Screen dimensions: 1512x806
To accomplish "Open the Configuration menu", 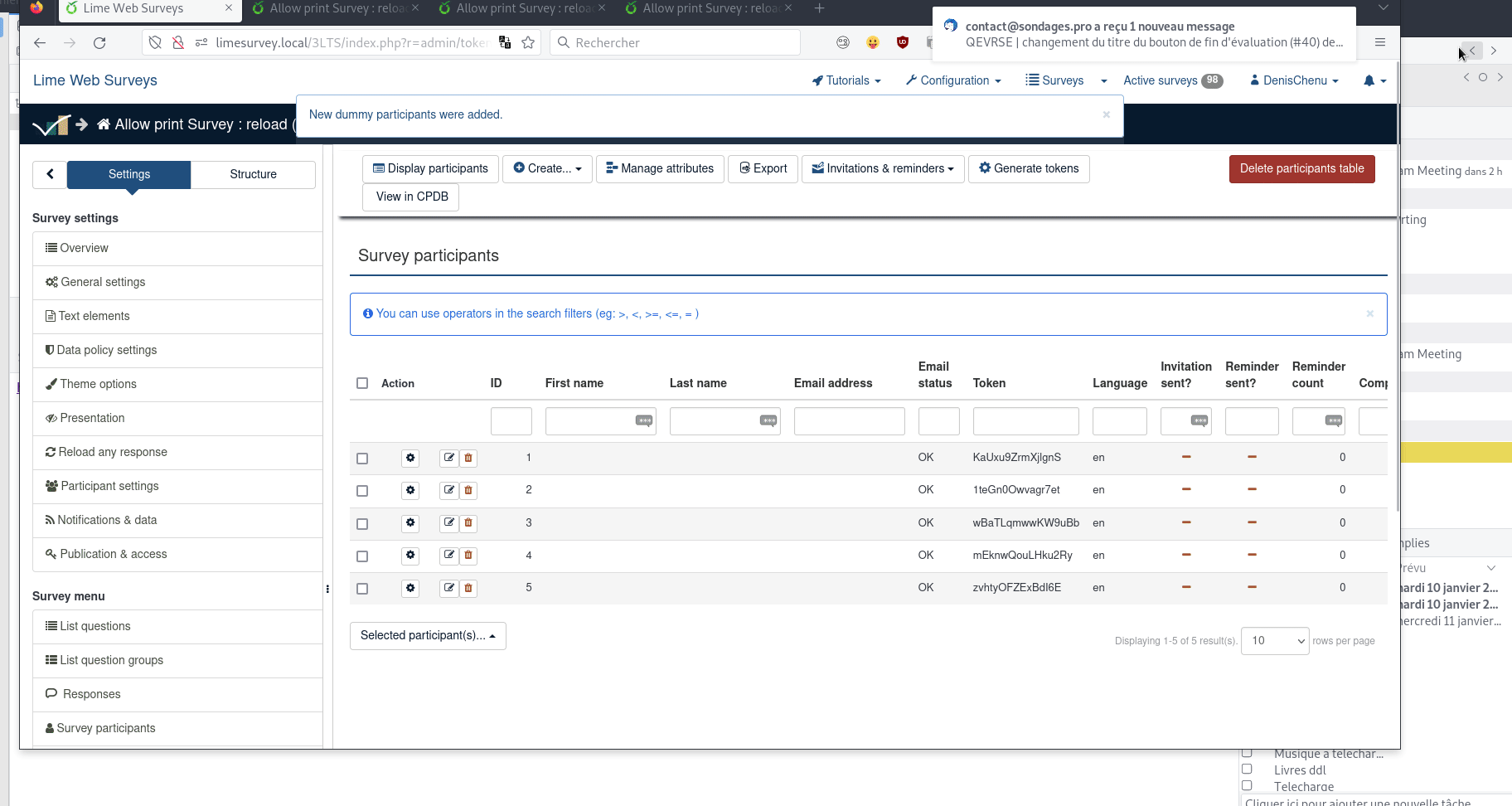I will [954, 80].
